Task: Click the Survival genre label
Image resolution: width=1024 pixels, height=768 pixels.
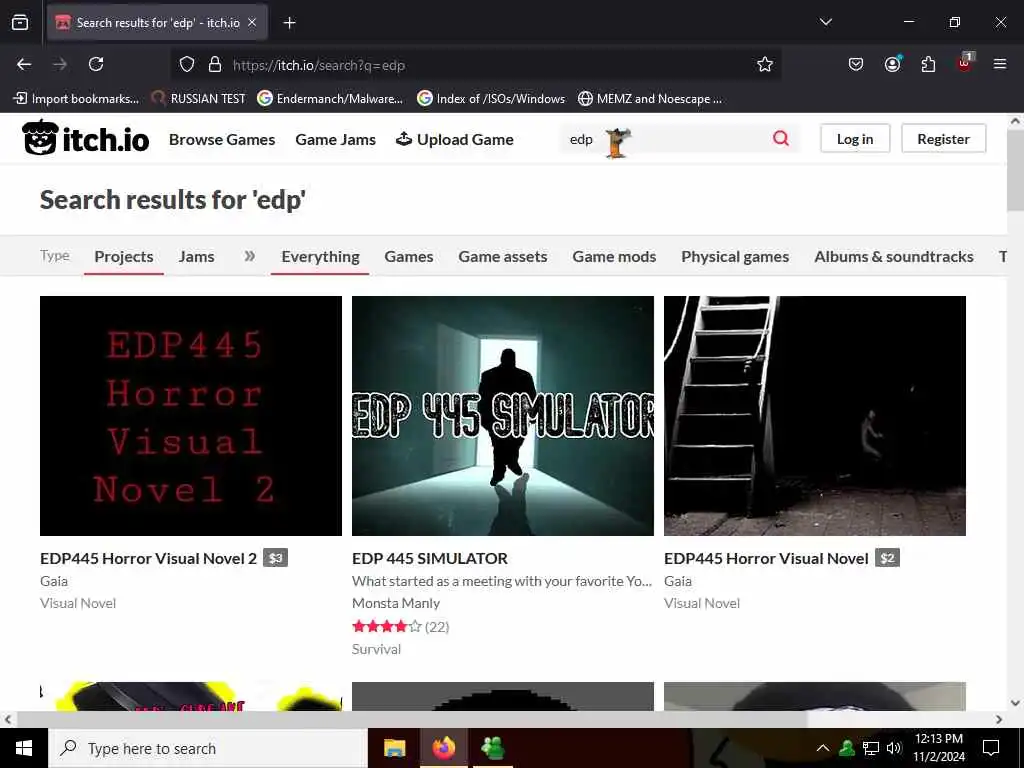Action: (376, 649)
